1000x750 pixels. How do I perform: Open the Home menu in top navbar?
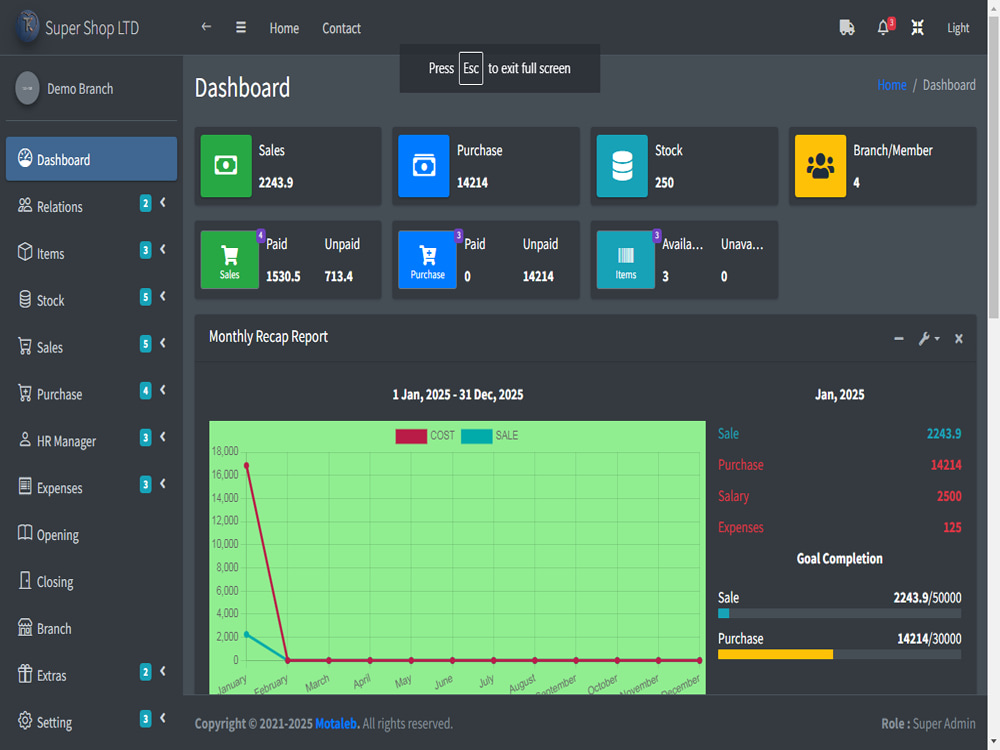[x=284, y=28]
